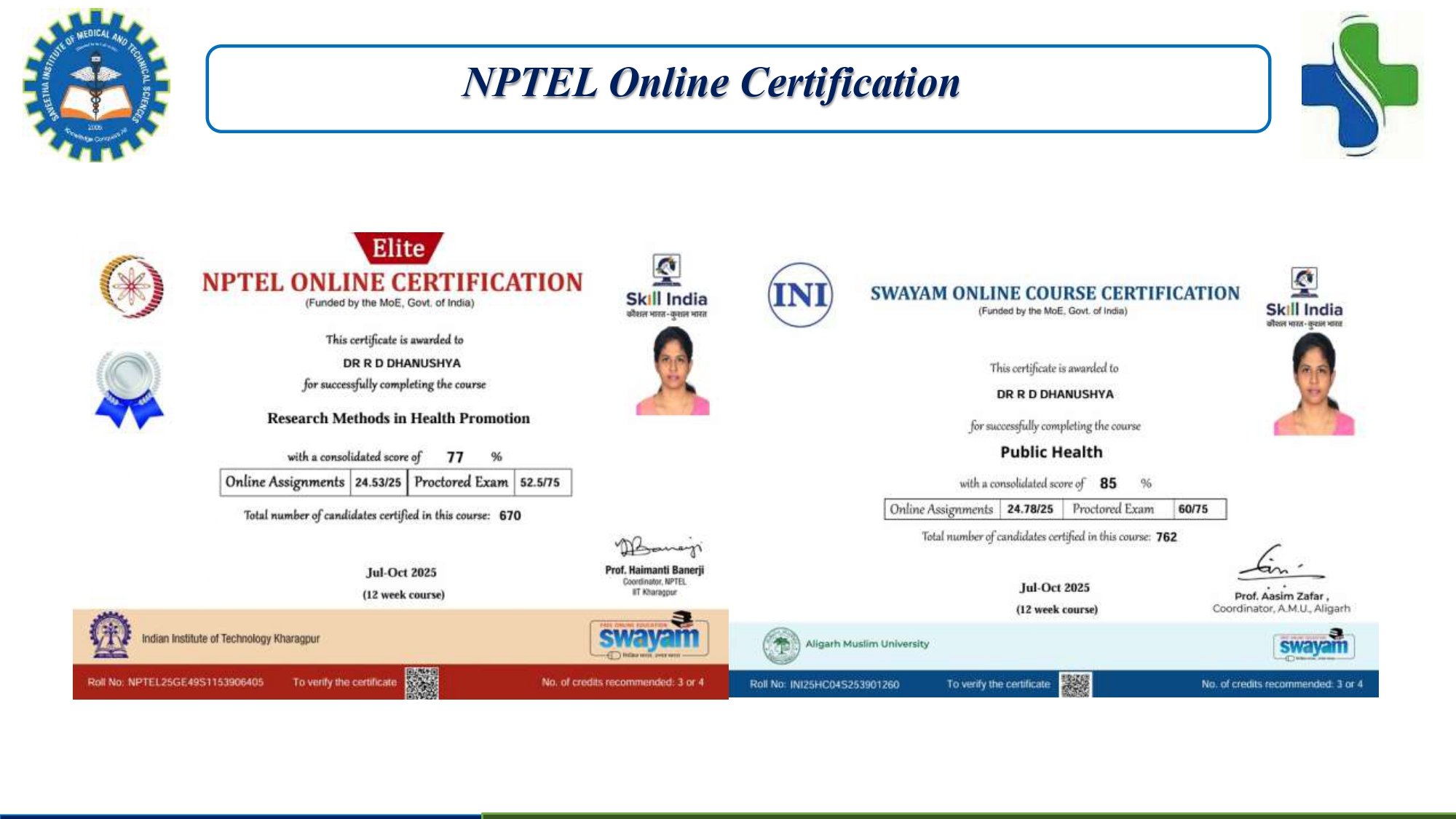Image resolution: width=1456 pixels, height=819 pixels.
Task: Click the Saveetha Institute gear logo
Action: (x=96, y=84)
